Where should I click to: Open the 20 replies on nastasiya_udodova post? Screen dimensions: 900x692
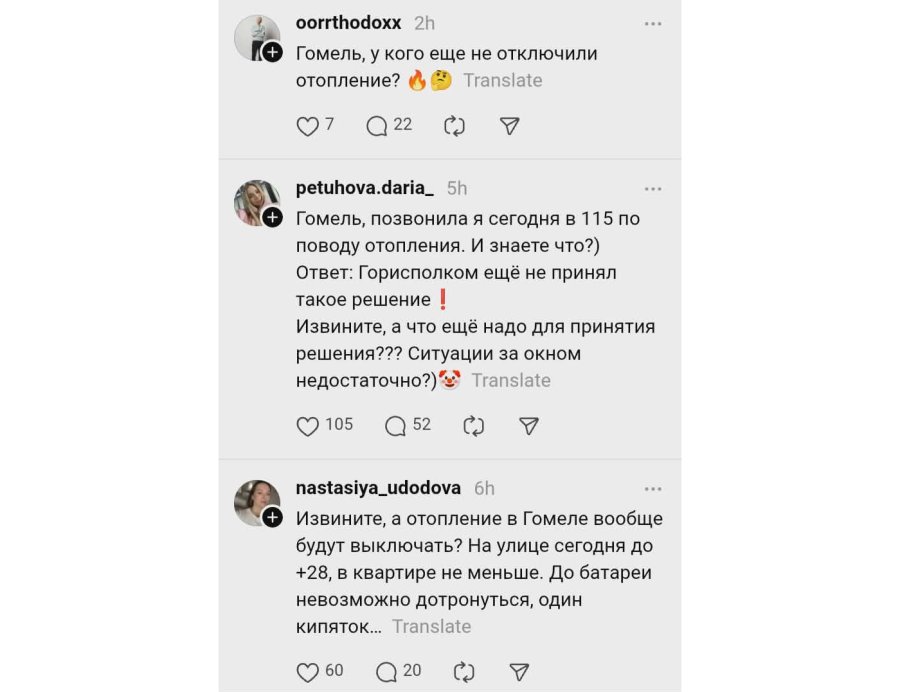point(386,672)
